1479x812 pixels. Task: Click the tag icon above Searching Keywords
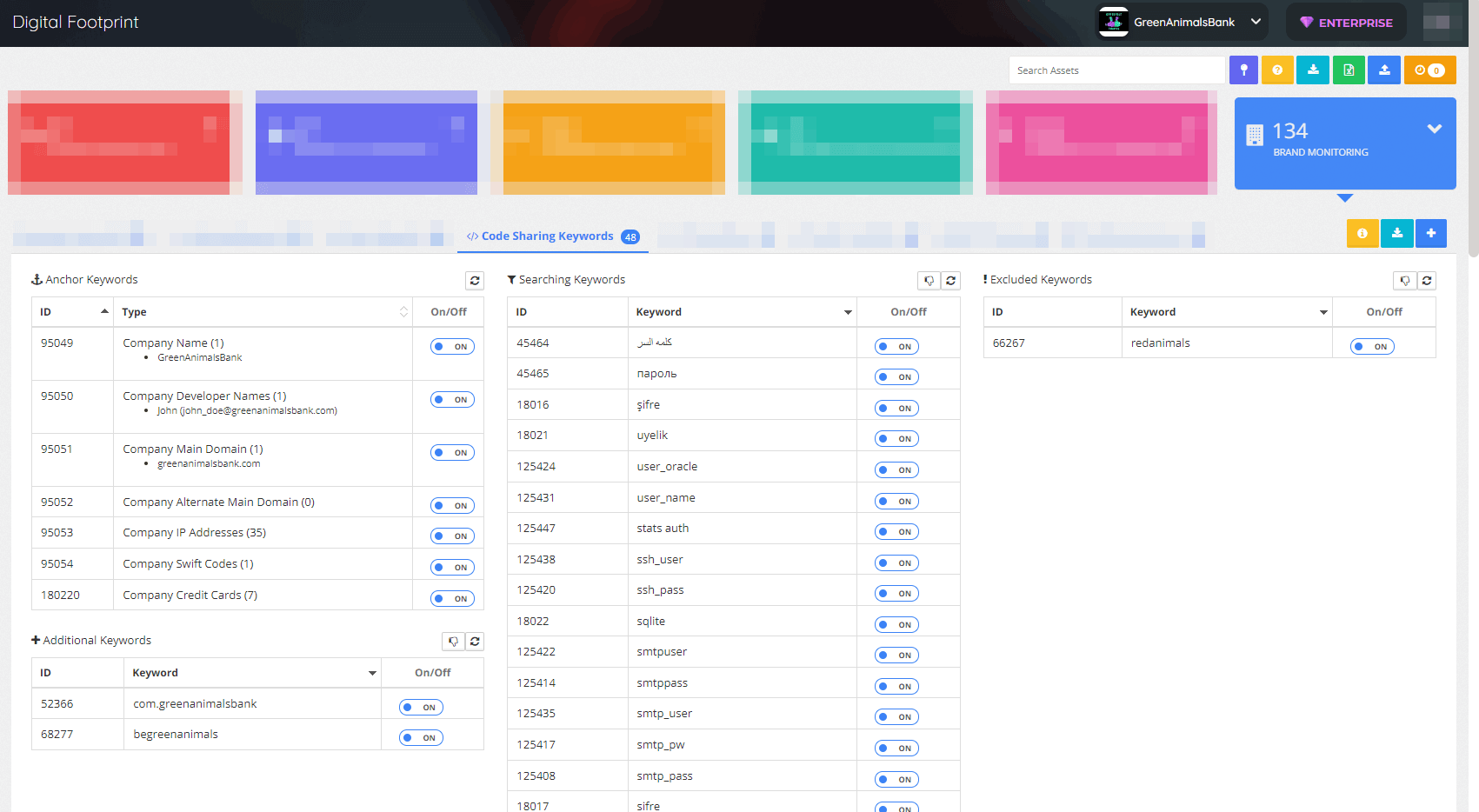(929, 280)
